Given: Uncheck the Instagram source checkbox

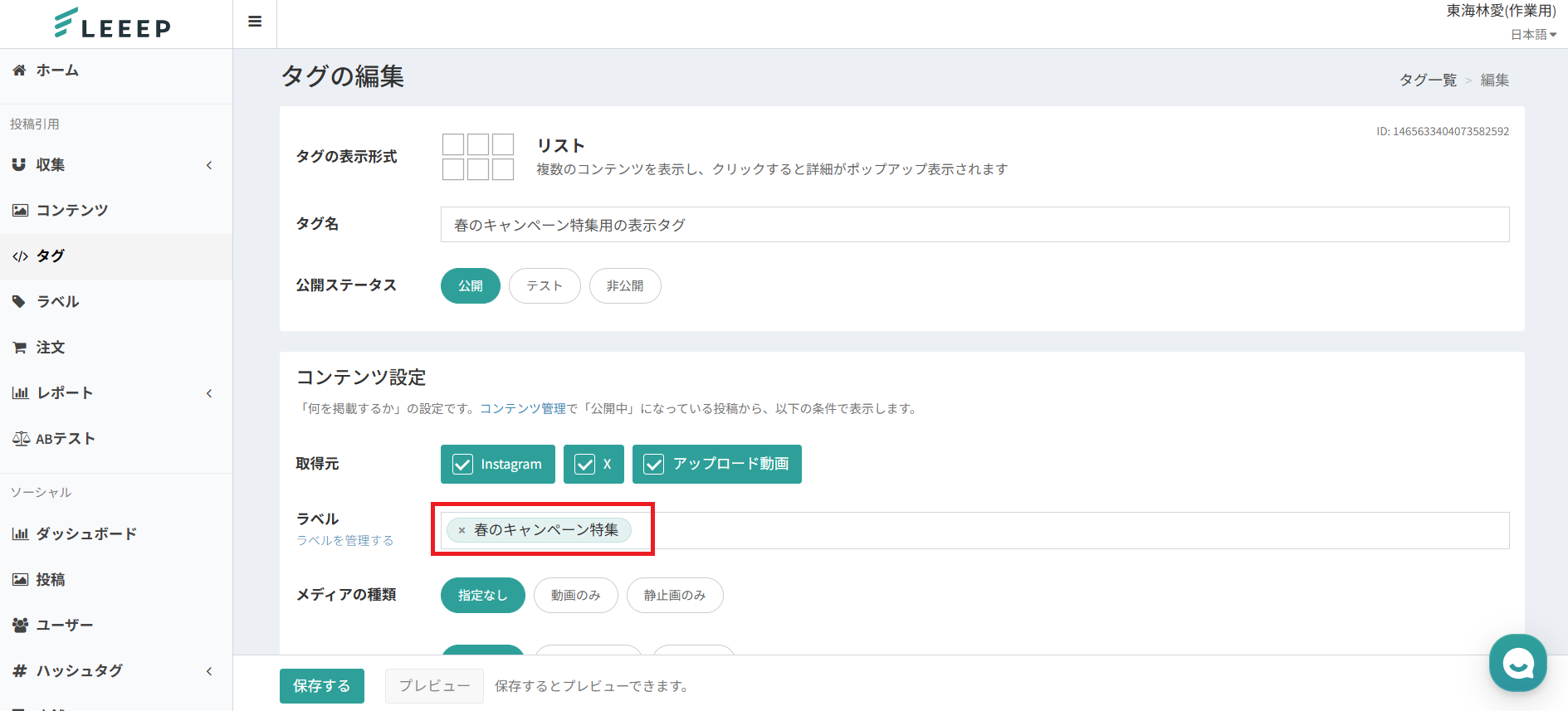Looking at the screenshot, I should click(462, 465).
